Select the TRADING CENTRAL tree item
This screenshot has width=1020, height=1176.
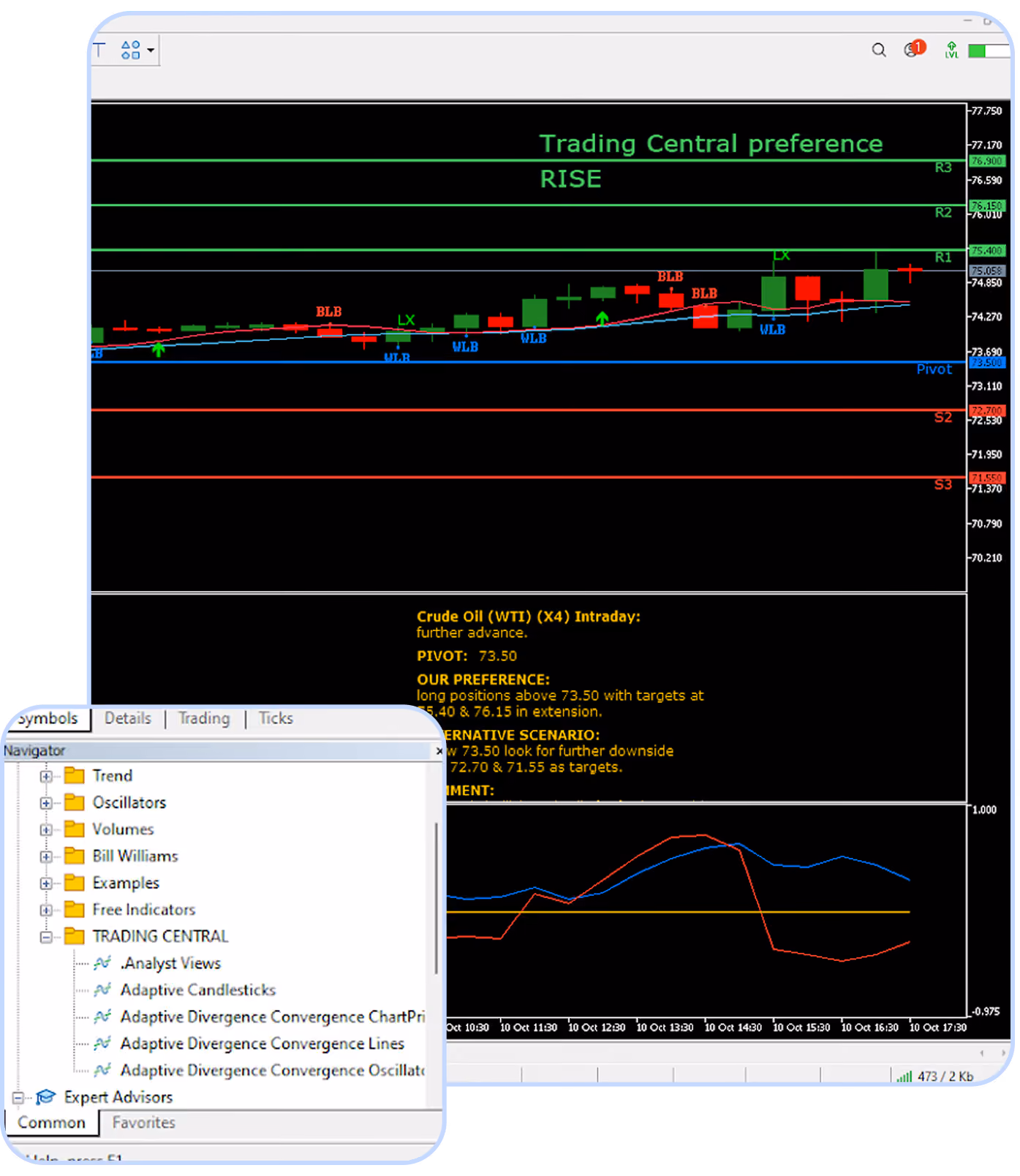pyautogui.click(x=160, y=937)
